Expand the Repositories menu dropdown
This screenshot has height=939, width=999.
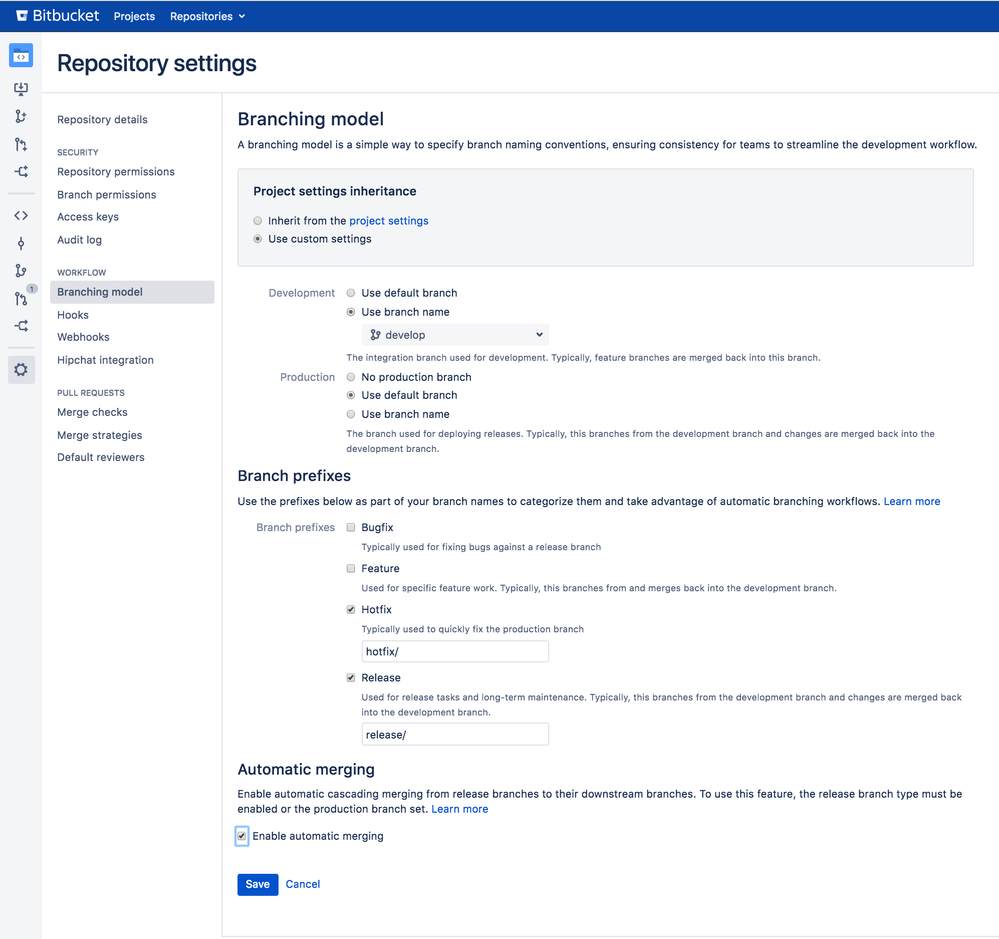(x=207, y=17)
